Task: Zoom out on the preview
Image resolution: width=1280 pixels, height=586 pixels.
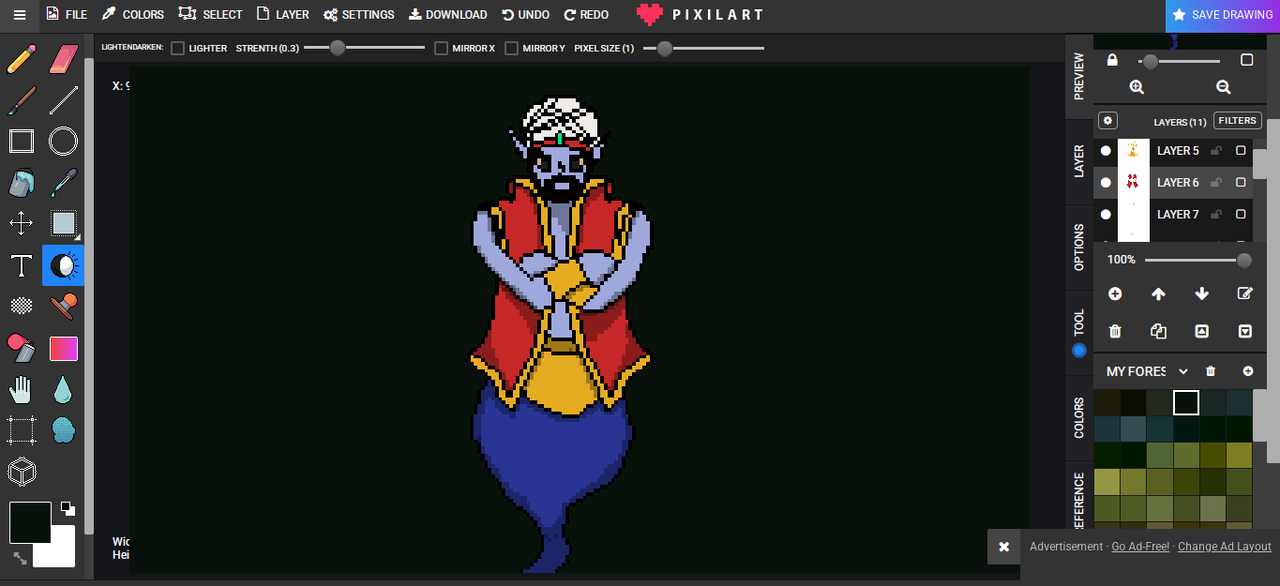Action: [x=1223, y=87]
